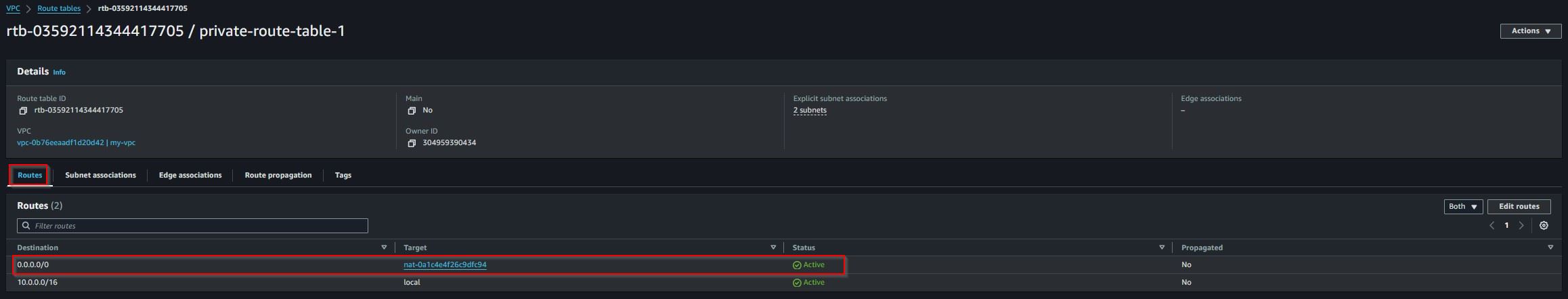Open the Actions dropdown menu
1568x299 pixels.
(1531, 31)
